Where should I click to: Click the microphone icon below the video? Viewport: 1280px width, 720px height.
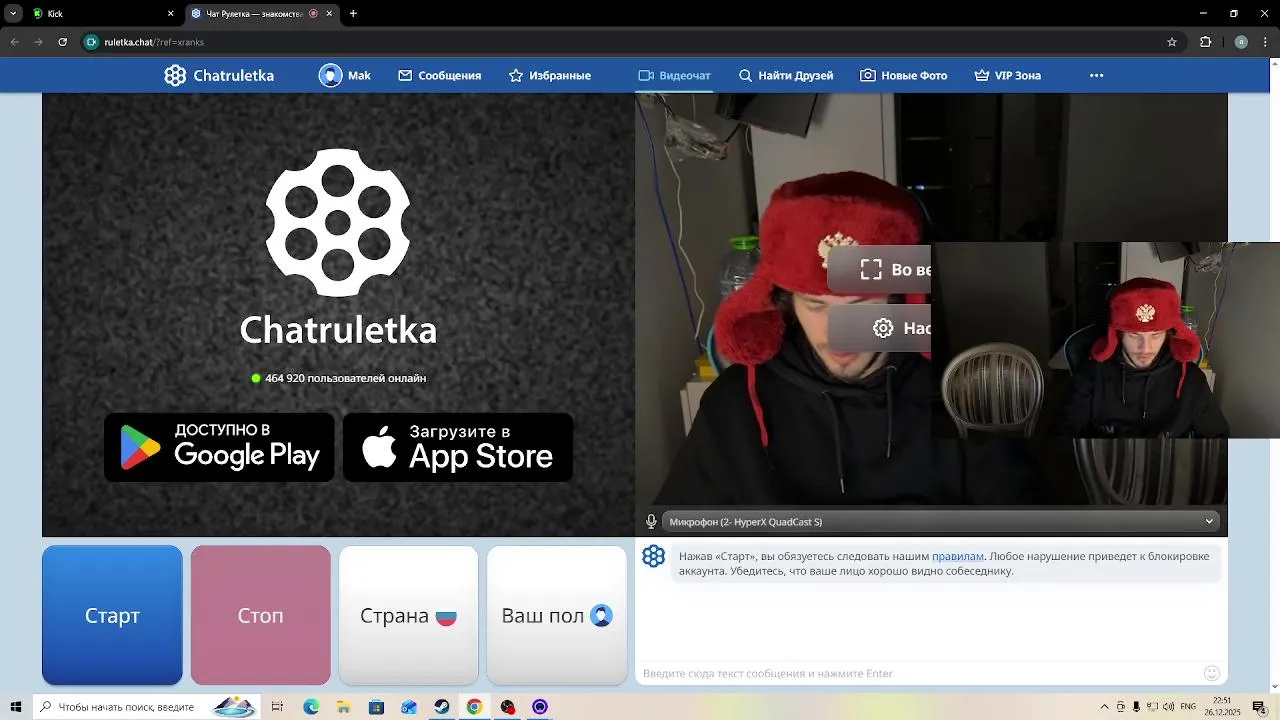coord(651,522)
